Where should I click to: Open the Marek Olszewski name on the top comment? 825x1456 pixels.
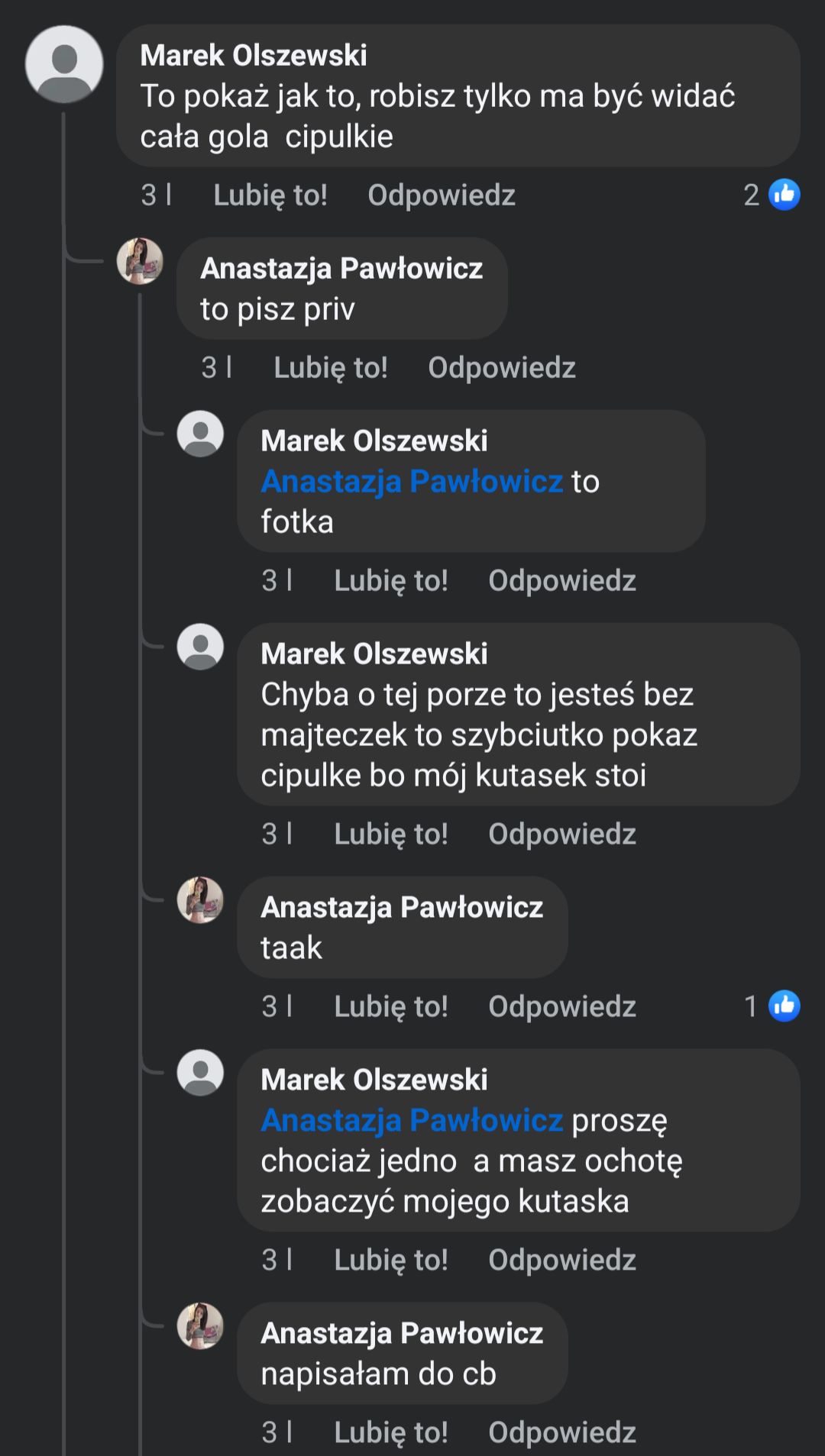point(254,56)
